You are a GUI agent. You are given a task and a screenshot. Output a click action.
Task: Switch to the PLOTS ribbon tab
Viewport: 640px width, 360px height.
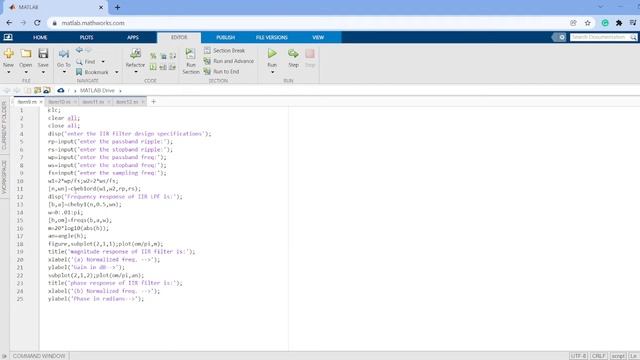pyautogui.click(x=87, y=37)
